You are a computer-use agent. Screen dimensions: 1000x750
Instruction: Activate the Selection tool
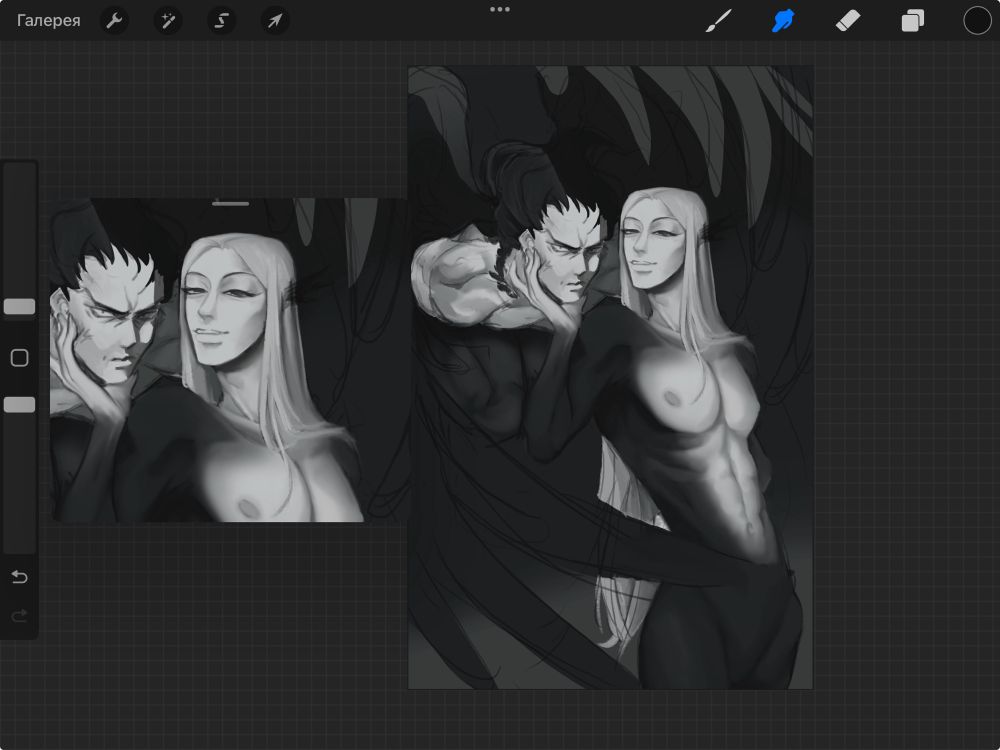221,20
